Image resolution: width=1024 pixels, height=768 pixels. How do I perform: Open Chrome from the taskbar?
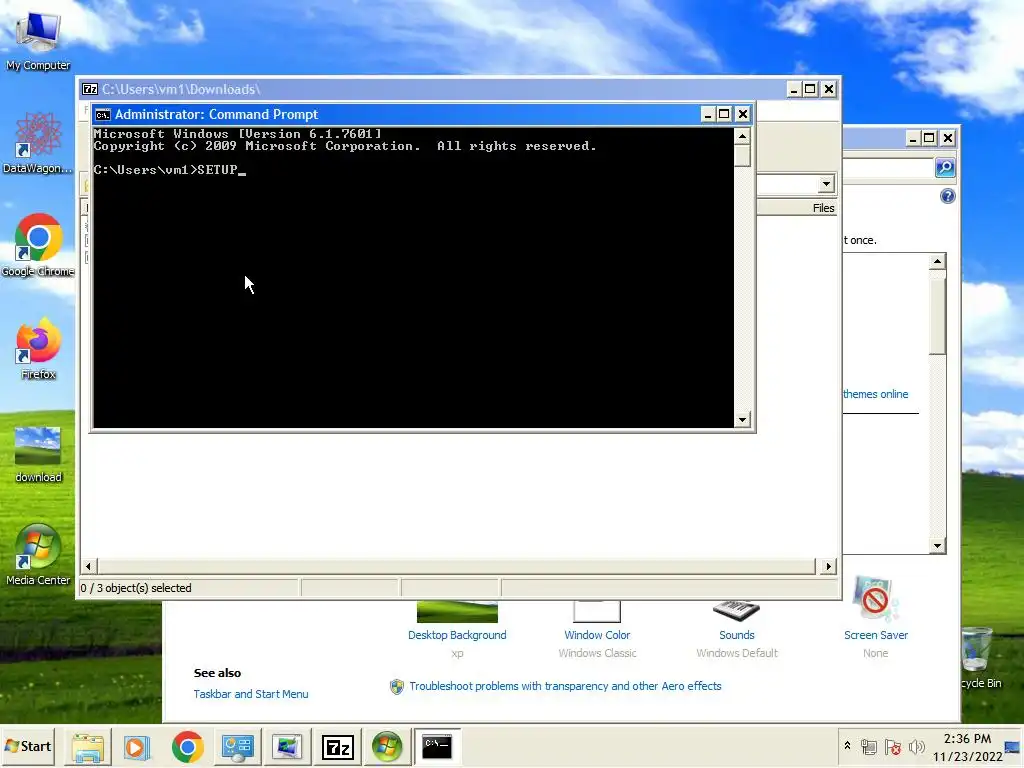tap(187, 746)
